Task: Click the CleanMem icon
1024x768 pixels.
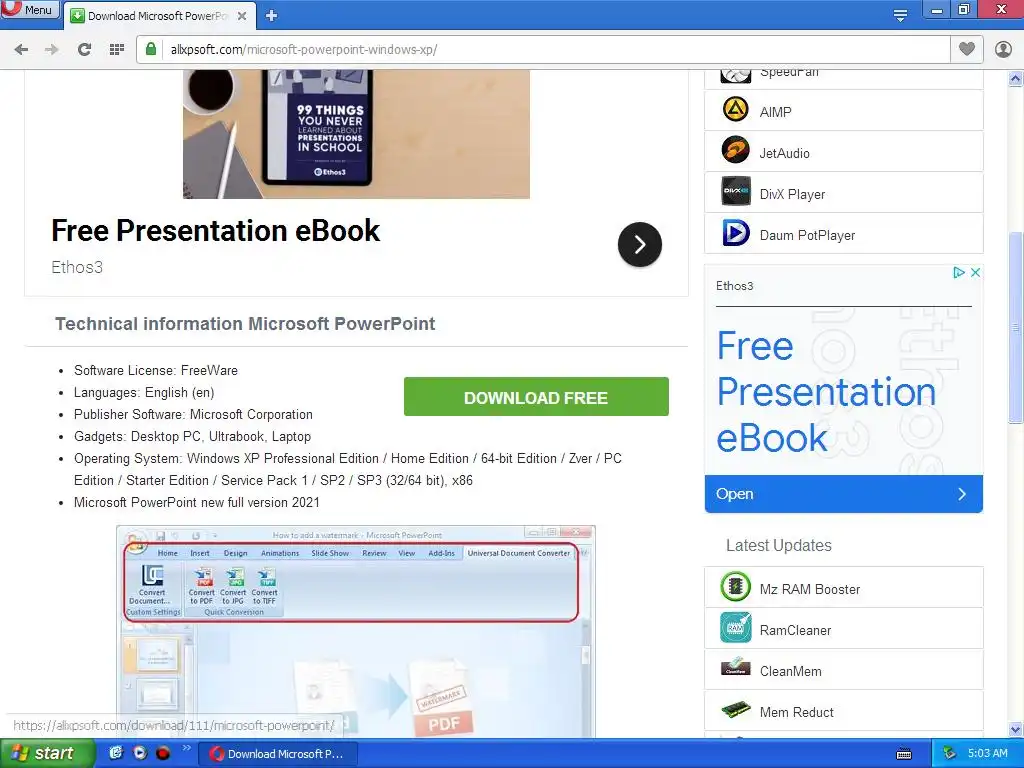Action: coord(735,667)
